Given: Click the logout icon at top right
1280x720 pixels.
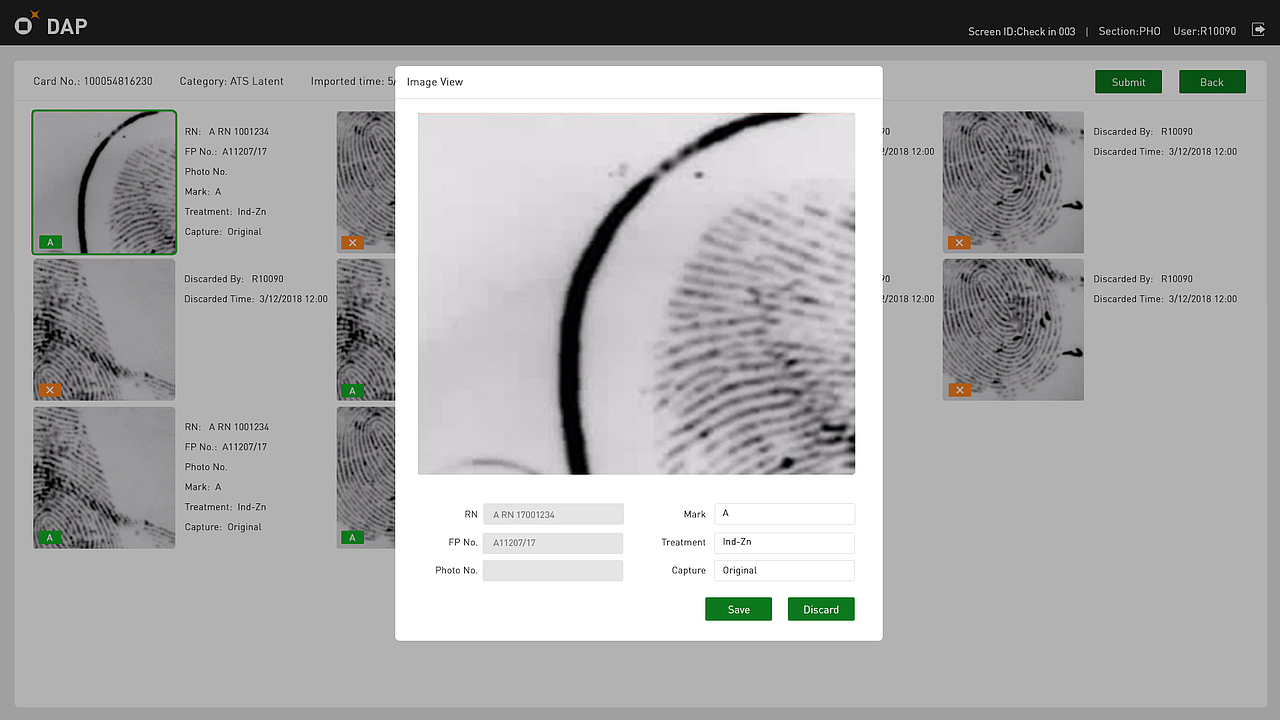Looking at the screenshot, I should (x=1258, y=30).
